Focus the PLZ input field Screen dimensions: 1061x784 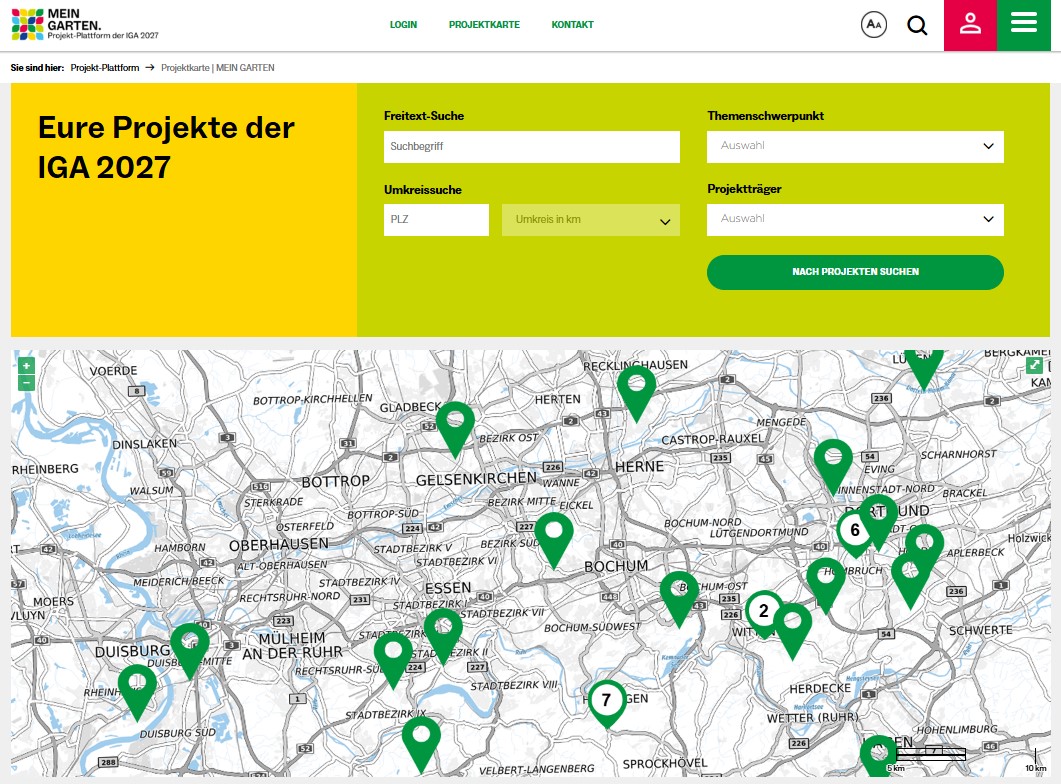(436, 220)
